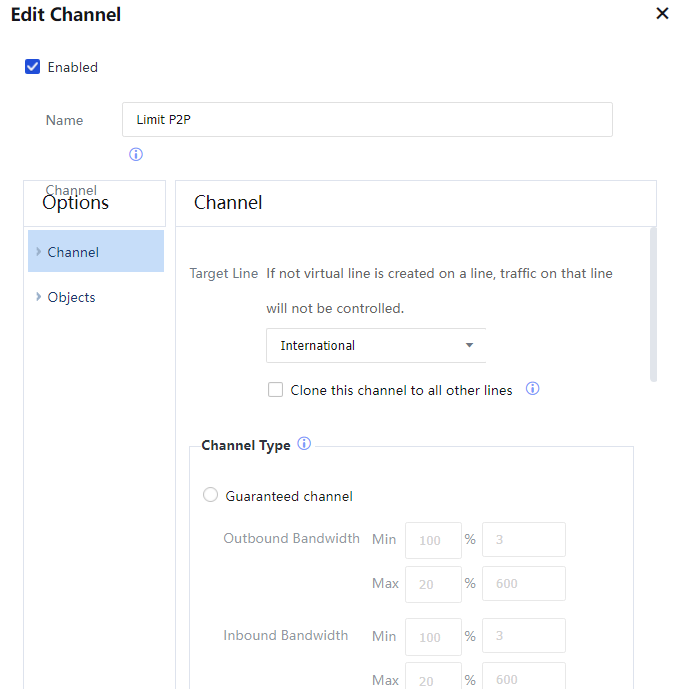Click the Outbound Bandwidth Min percent field
The image size is (681, 695).
[x=433, y=540]
